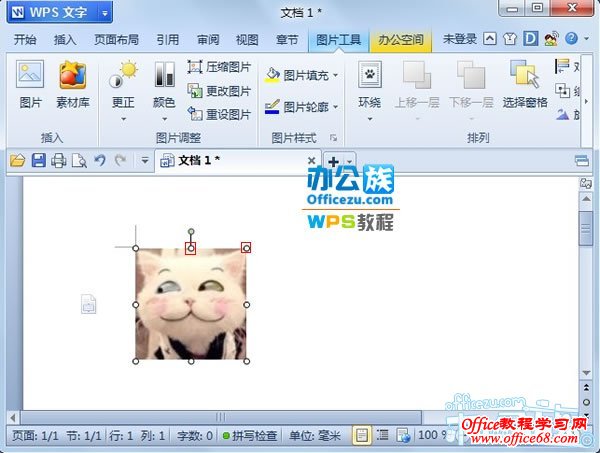
Task: Click the help question mark icon
Action: click(x=571, y=38)
